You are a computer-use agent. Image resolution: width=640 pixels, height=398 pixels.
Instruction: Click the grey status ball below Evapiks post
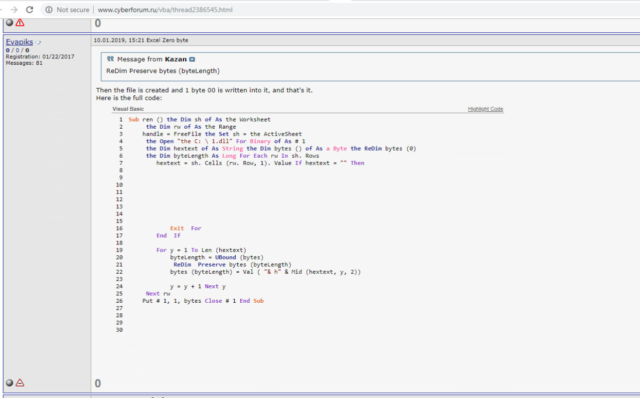pos(9,383)
